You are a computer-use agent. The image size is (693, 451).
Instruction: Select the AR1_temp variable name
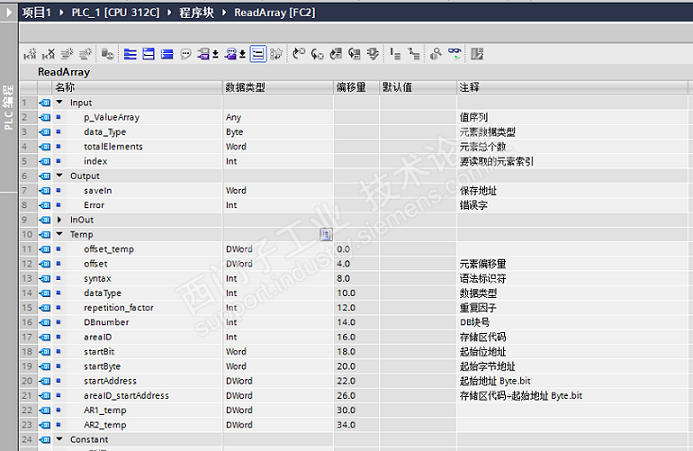click(x=105, y=410)
